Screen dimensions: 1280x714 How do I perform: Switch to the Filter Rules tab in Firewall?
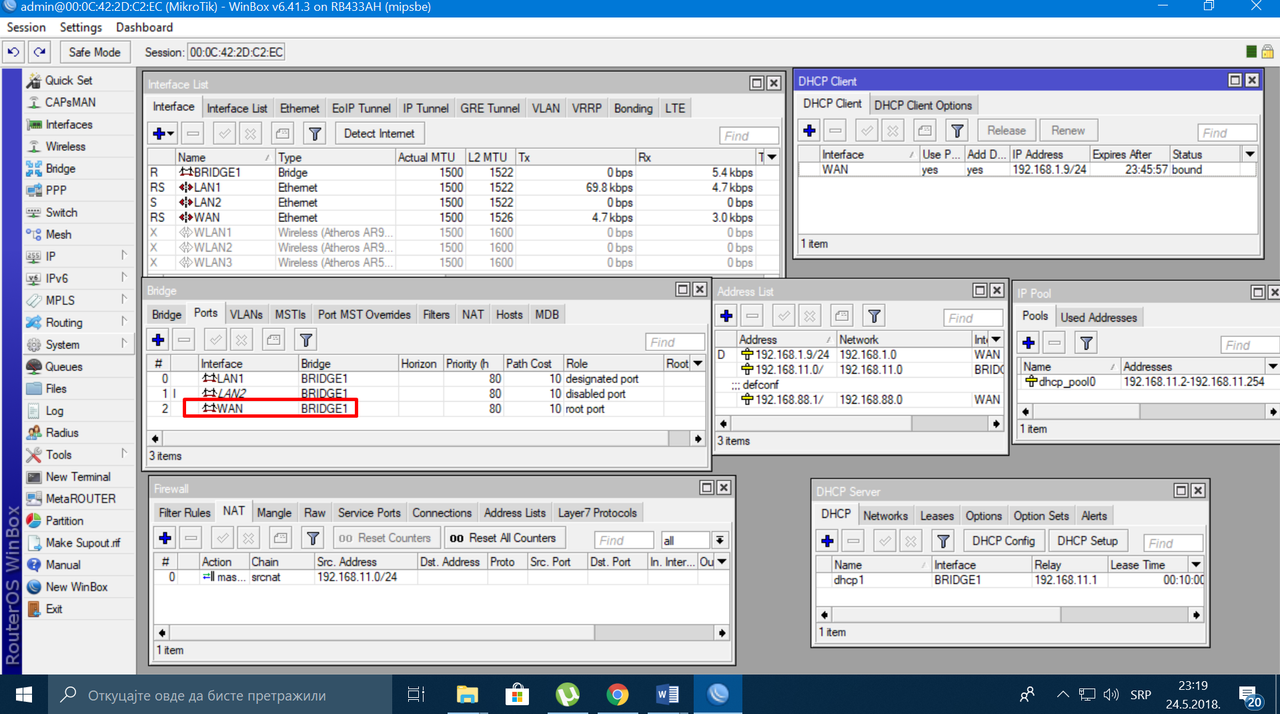pos(185,512)
